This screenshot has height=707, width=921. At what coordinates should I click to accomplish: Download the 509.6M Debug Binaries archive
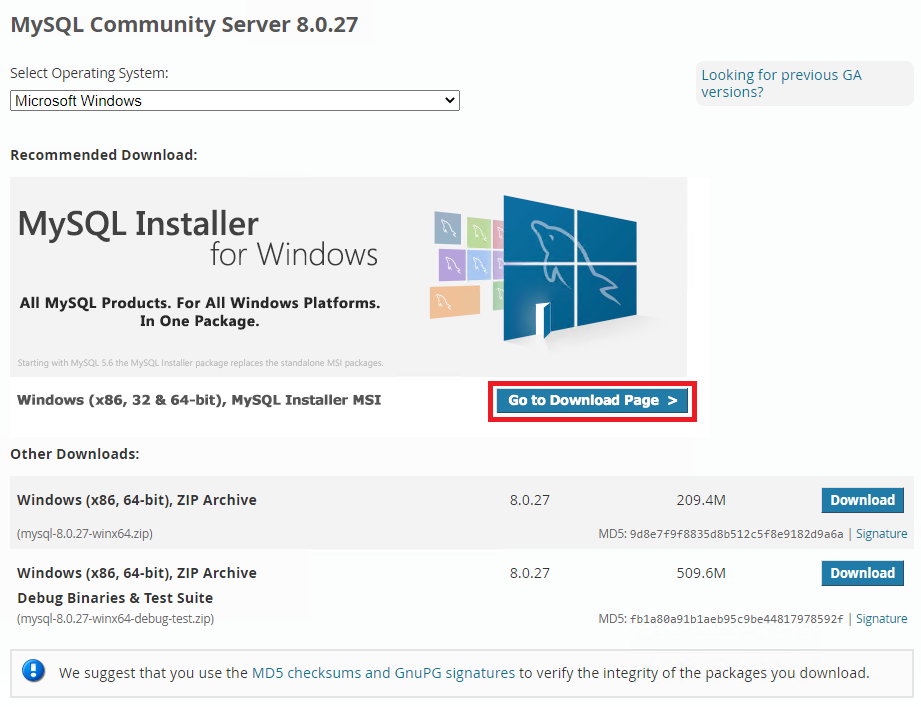pos(862,573)
